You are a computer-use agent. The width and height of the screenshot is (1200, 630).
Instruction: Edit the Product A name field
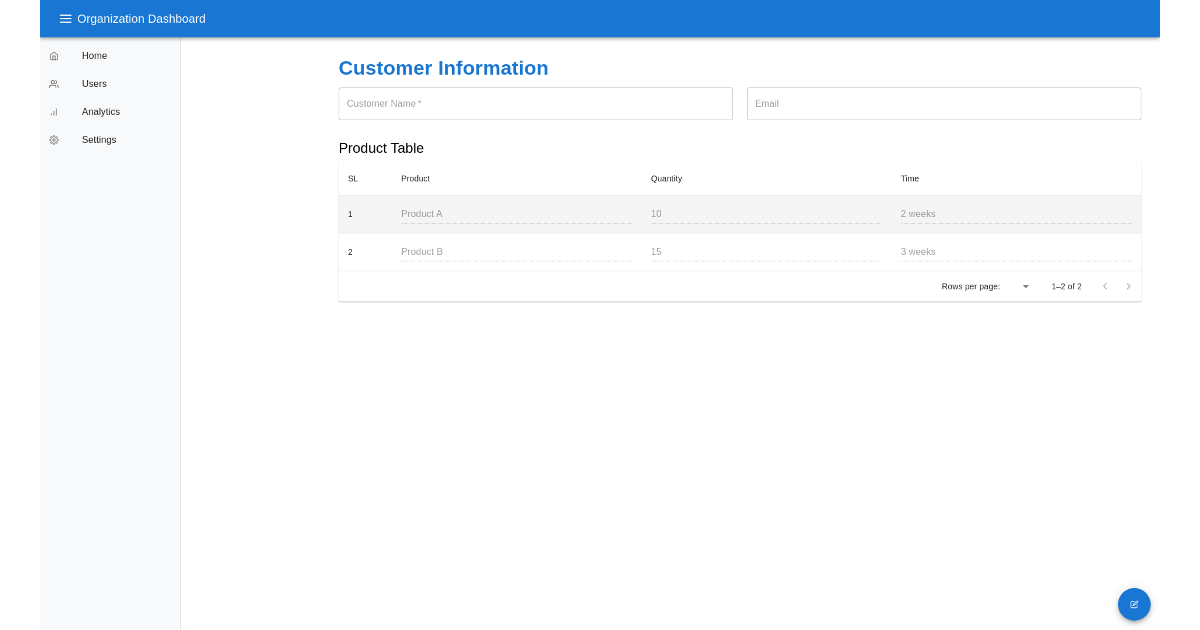[515, 214]
